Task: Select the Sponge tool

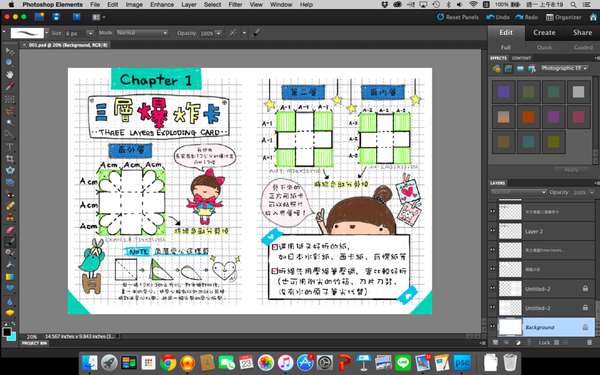Action: [x=10, y=313]
